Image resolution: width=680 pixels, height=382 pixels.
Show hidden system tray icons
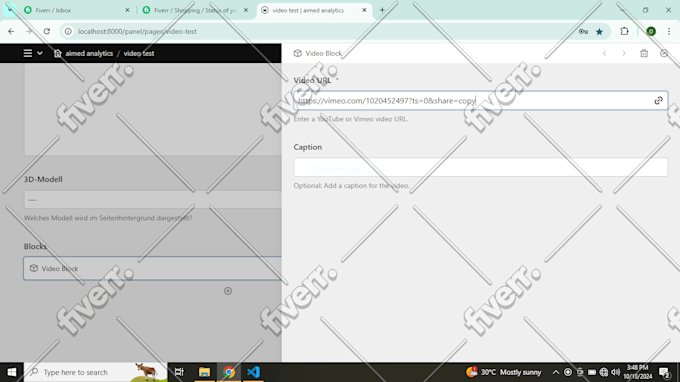556,372
